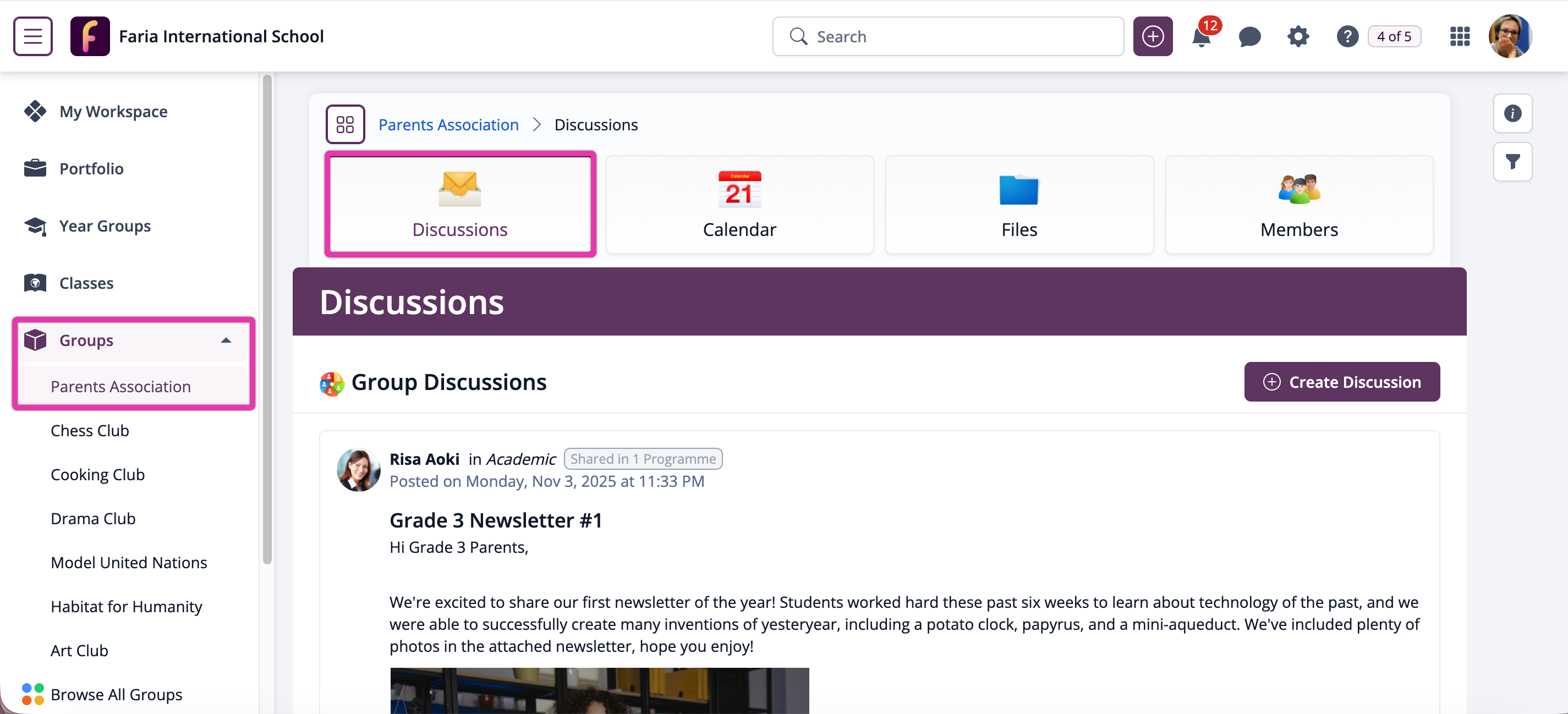Open the user profile avatar menu
Image resolution: width=1568 pixels, height=714 pixels.
pyautogui.click(x=1510, y=36)
